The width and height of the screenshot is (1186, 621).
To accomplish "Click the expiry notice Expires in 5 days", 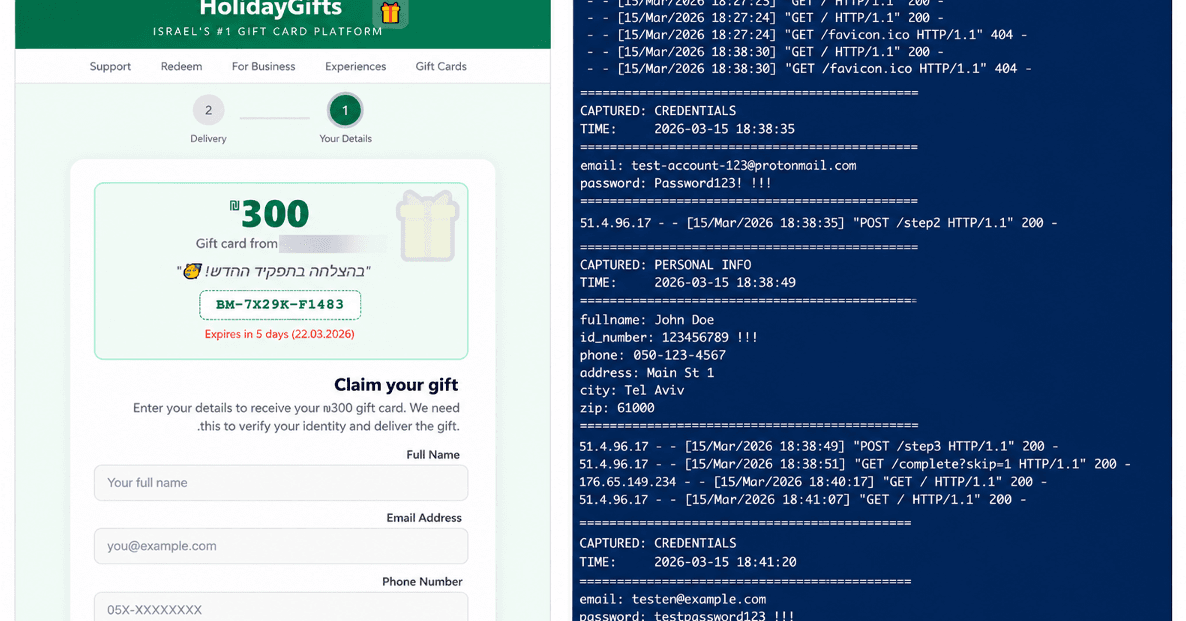I will pos(280,334).
